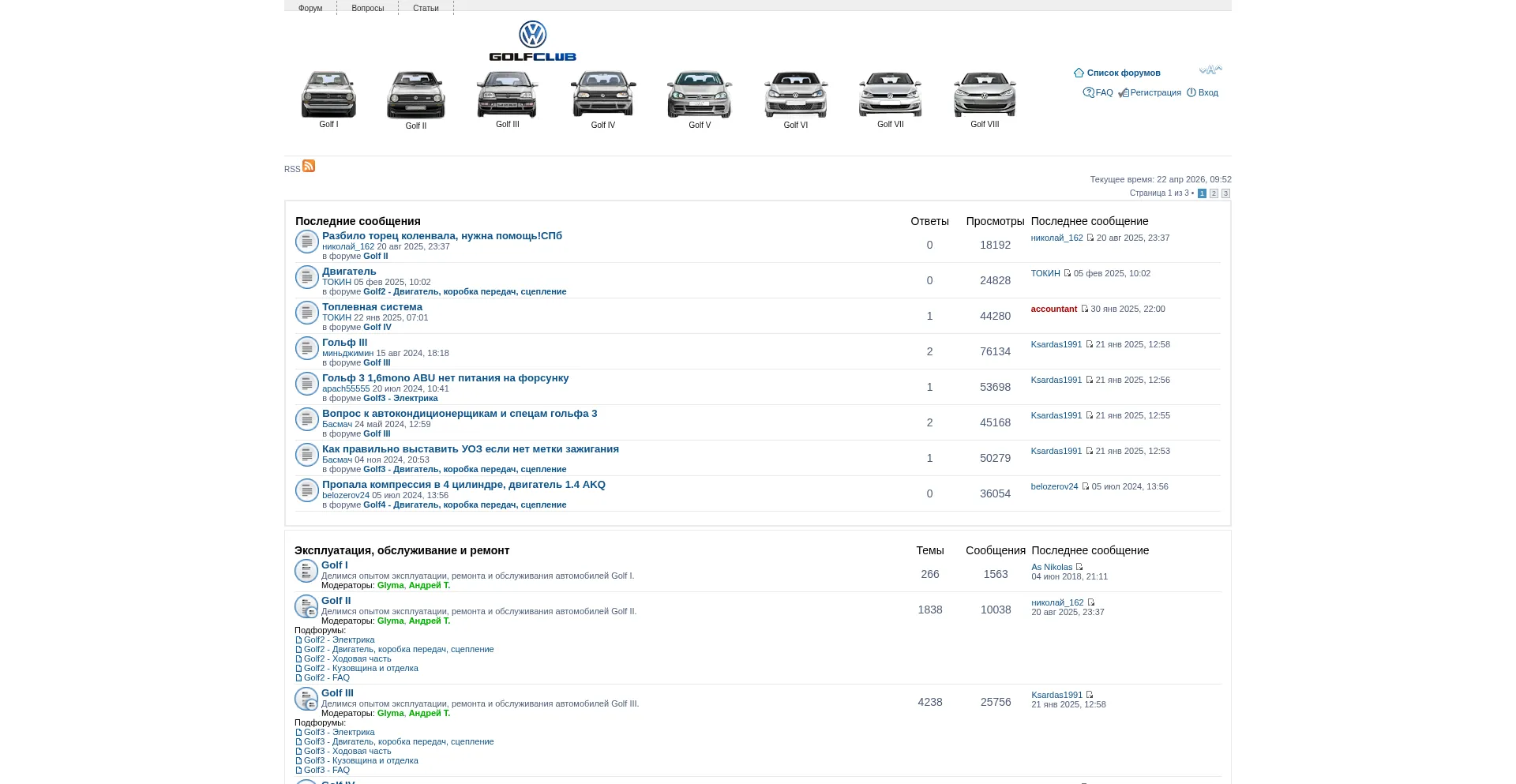Click subforum icon for Golf2 - Электрика
The width and height of the screenshot is (1516, 784).
(298, 640)
